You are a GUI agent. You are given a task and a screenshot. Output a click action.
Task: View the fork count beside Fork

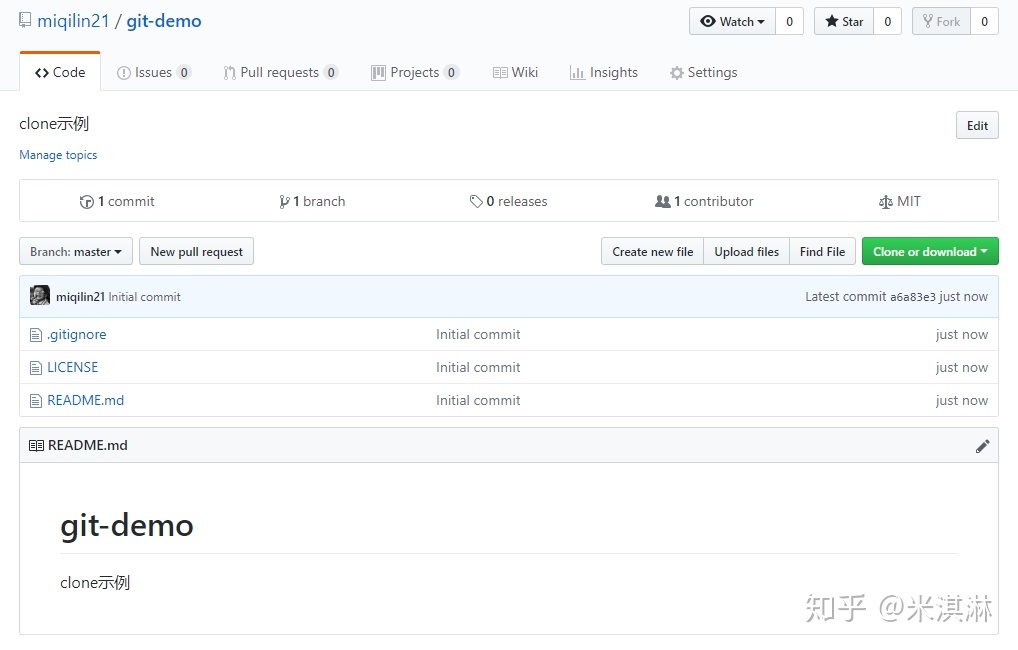[984, 21]
